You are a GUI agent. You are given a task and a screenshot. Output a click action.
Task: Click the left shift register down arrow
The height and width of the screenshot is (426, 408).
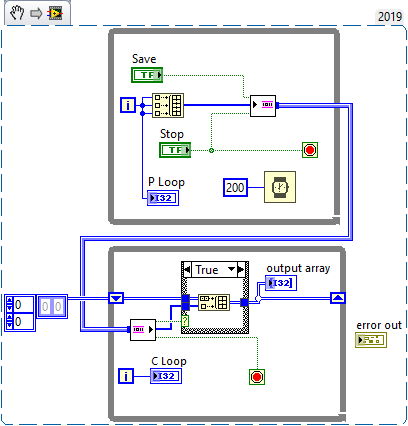point(116,298)
